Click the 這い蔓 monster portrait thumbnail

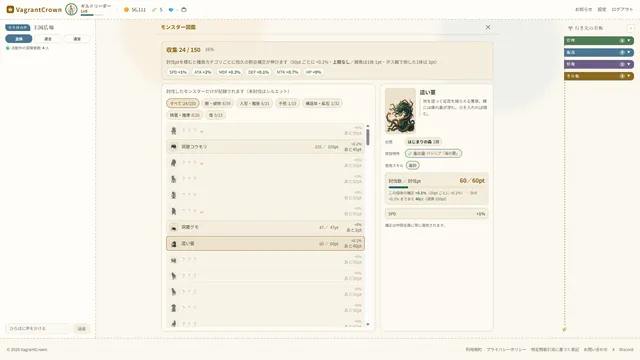tap(400, 111)
